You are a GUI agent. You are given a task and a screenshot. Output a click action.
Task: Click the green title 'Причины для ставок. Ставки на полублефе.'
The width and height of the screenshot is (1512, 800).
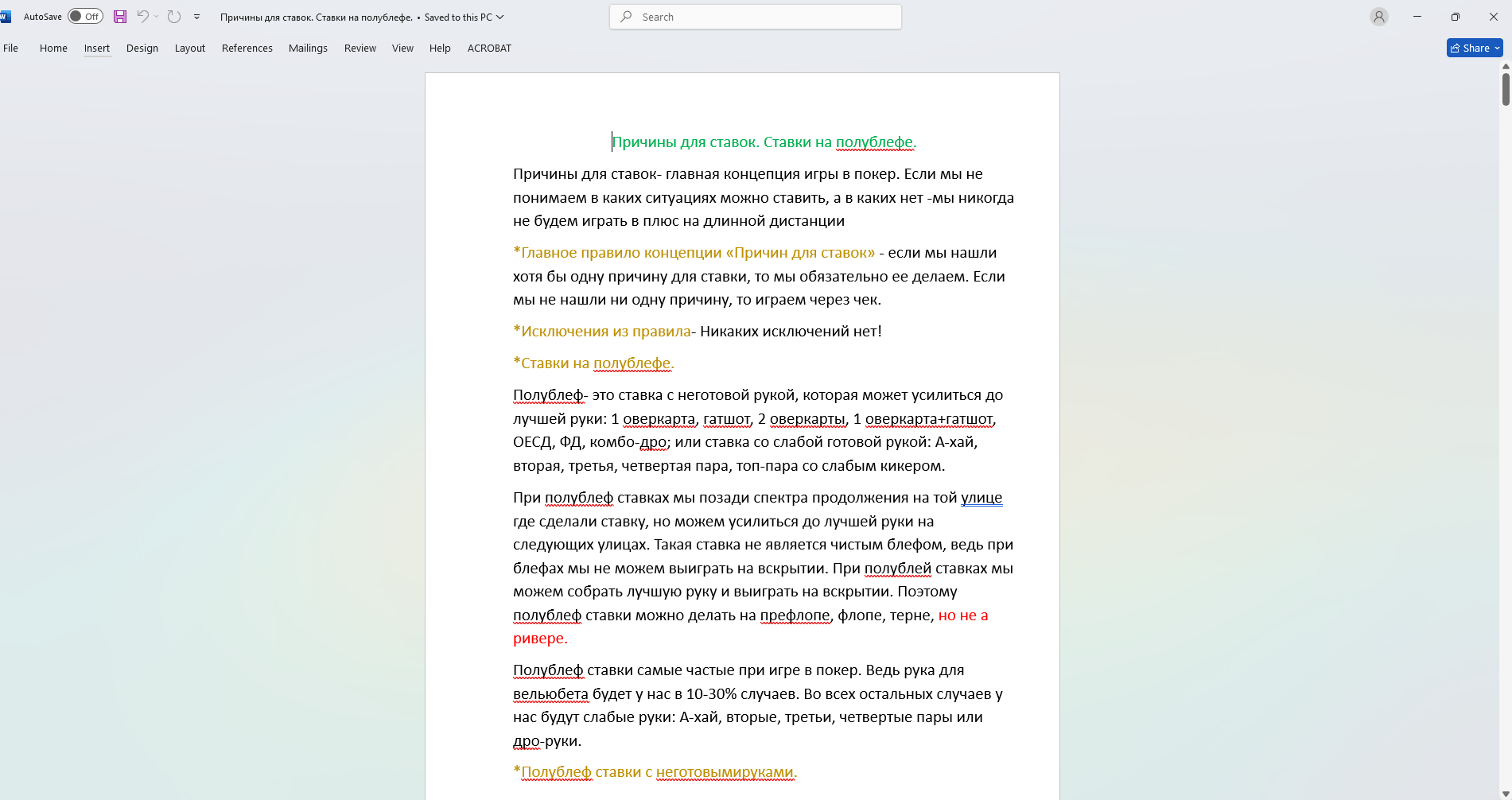(764, 142)
